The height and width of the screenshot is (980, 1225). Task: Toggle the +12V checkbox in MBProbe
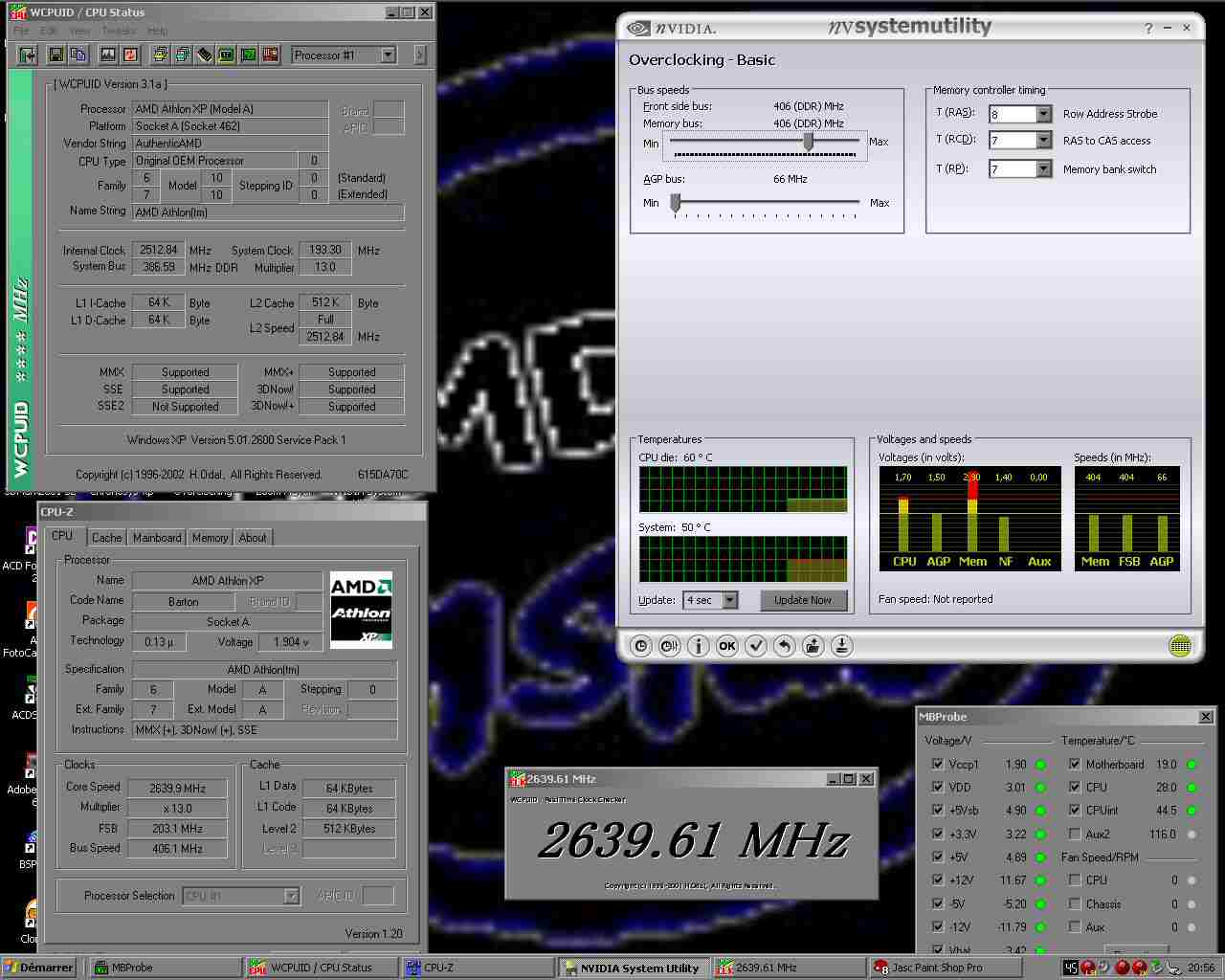point(937,880)
